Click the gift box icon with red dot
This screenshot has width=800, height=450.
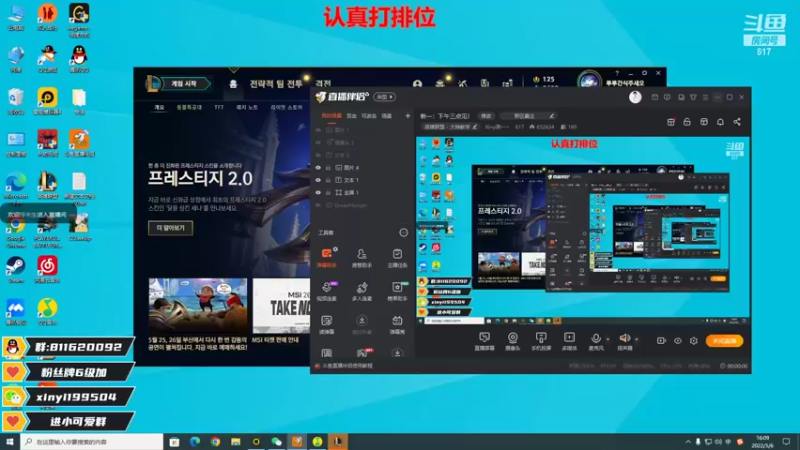coord(671,122)
